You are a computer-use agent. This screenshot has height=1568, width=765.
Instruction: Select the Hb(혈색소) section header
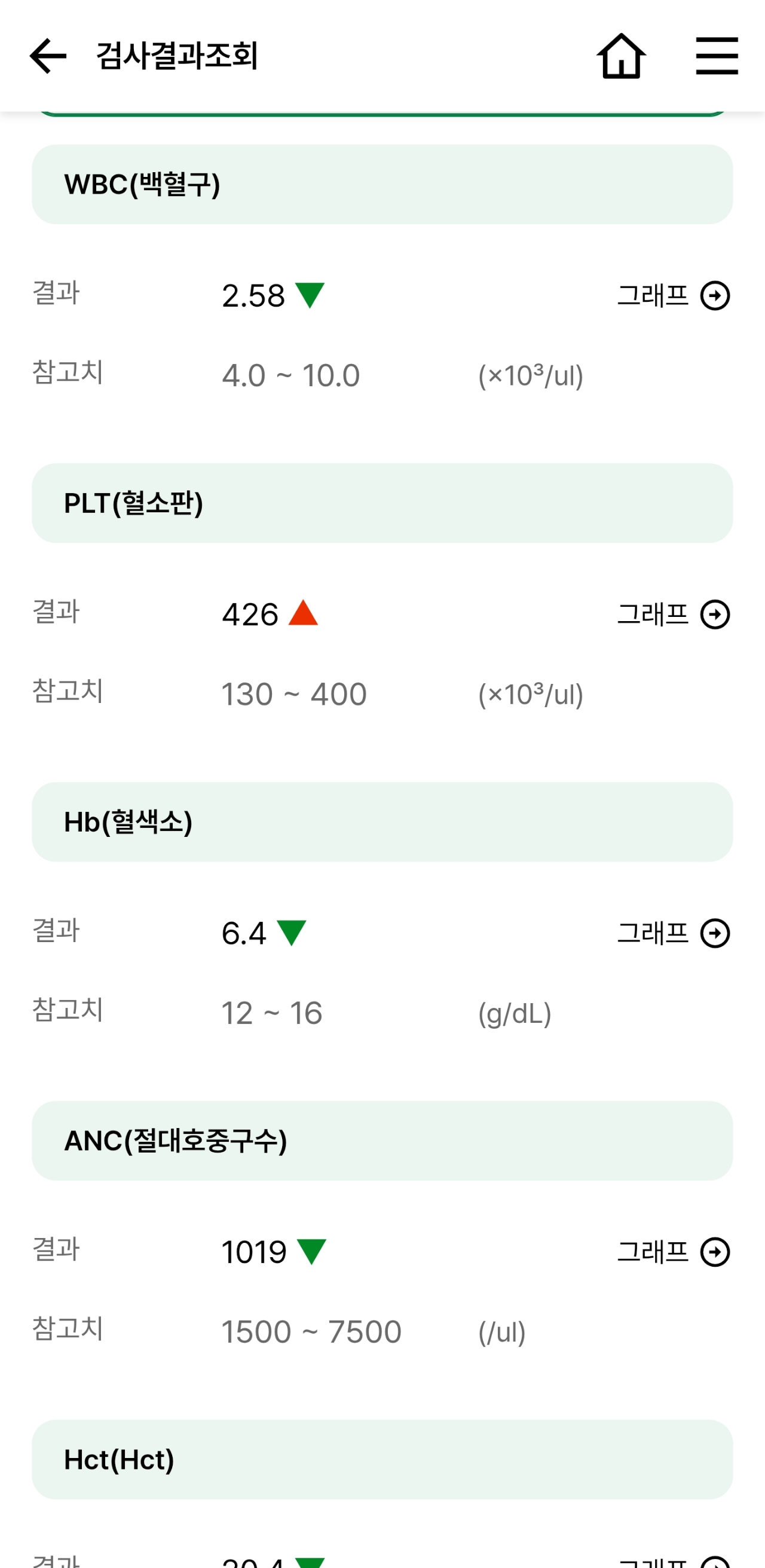[382, 823]
